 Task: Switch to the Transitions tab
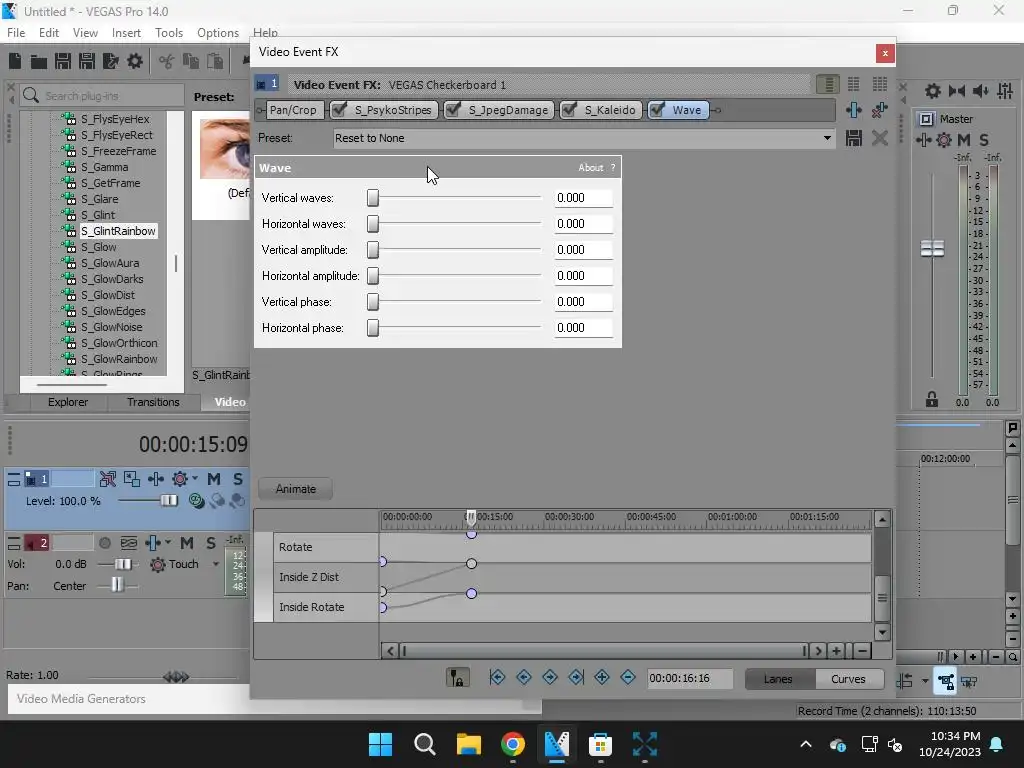[153, 402]
